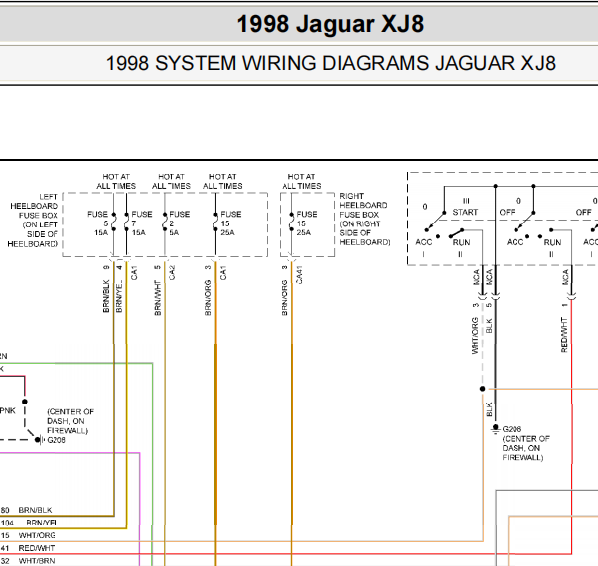Click the vertical "BRN/WHT" wire label
This screenshot has height=566, width=598.
coord(158,298)
